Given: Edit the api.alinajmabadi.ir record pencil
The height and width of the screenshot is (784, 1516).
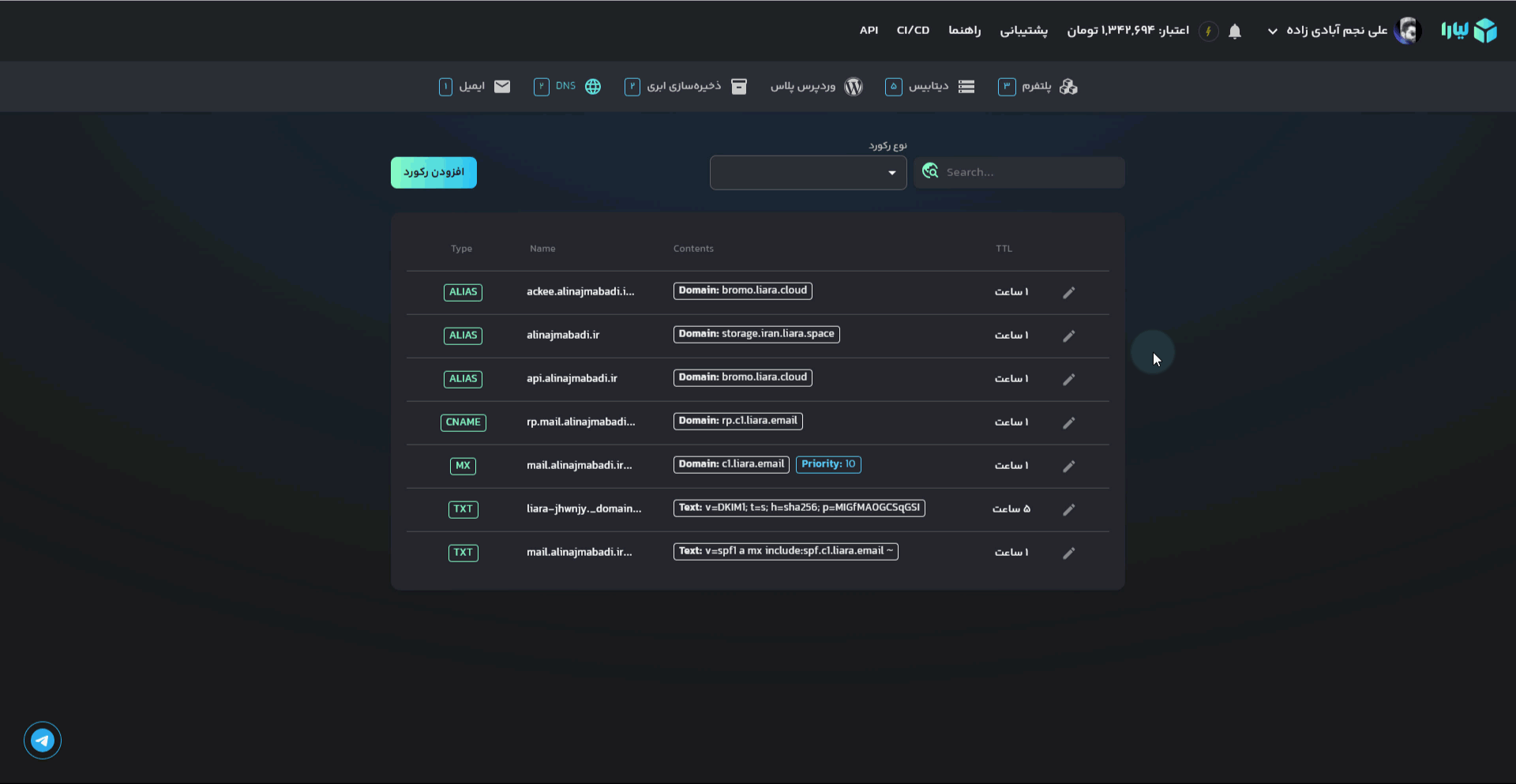Looking at the screenshot, I should [1068, 379].
